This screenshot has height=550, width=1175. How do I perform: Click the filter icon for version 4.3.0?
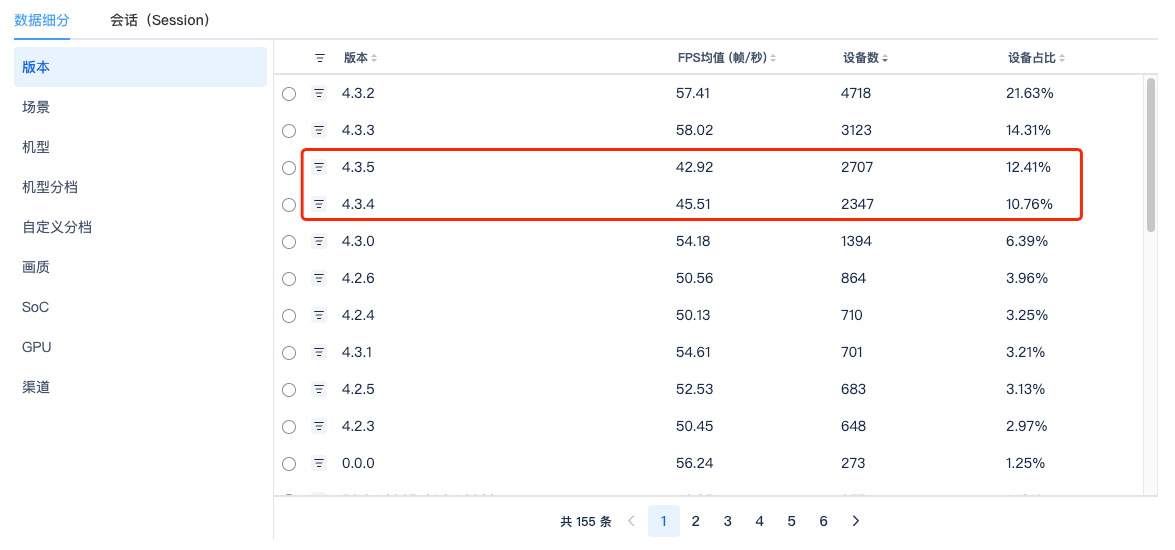point(319,241)
